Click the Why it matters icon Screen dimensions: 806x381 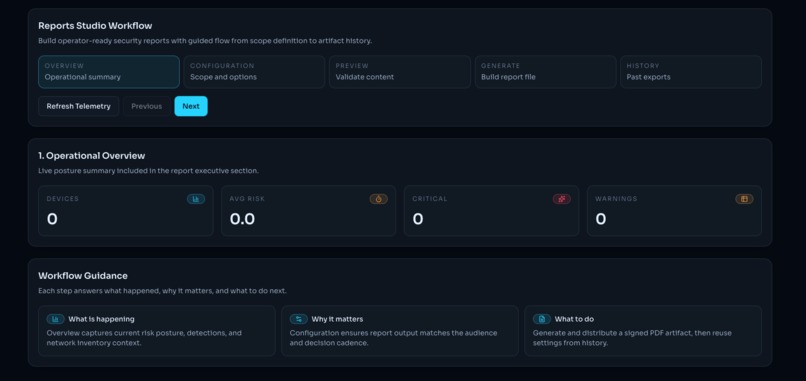tap(299, 319)
